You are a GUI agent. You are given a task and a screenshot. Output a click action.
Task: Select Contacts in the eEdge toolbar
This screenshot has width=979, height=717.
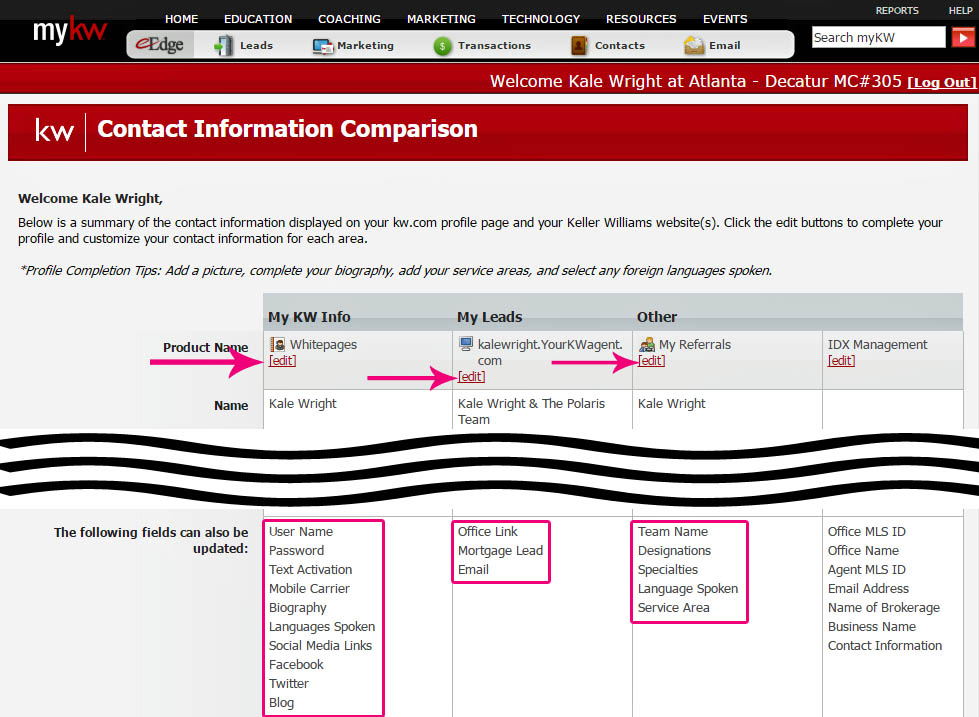(x=619, y=46)
